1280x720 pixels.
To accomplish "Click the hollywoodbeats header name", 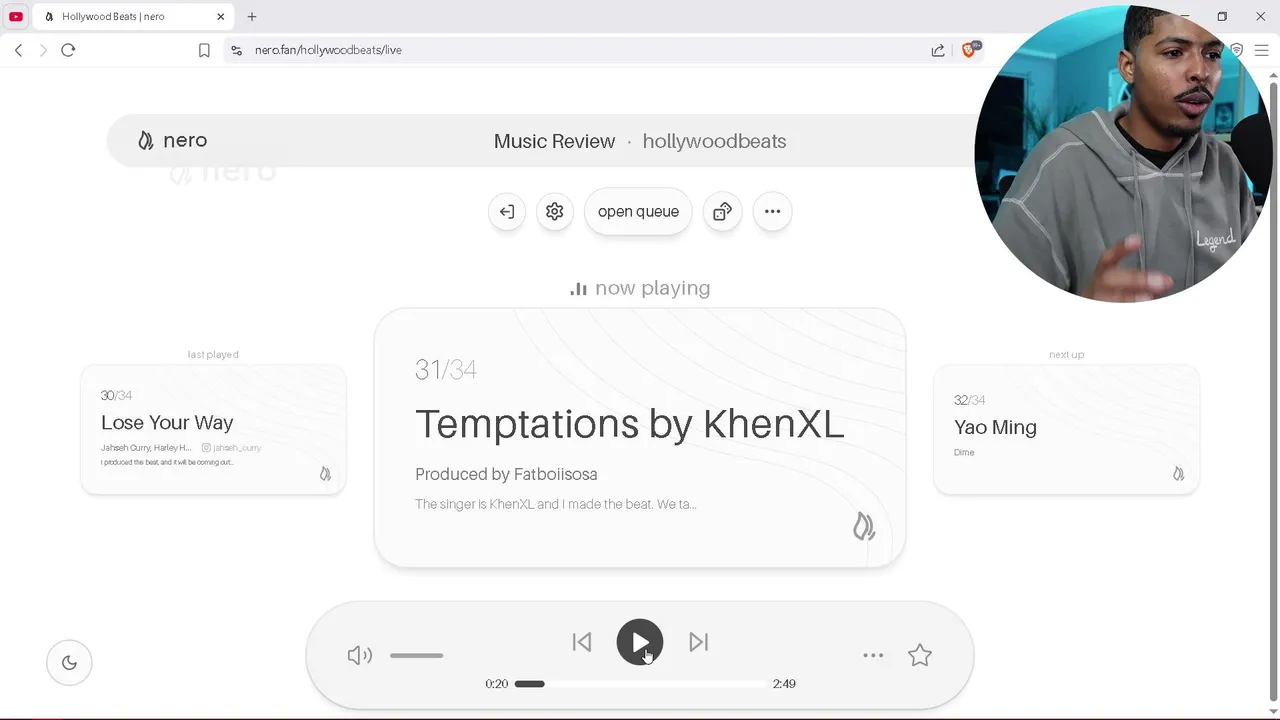I will tap(714, 141).
